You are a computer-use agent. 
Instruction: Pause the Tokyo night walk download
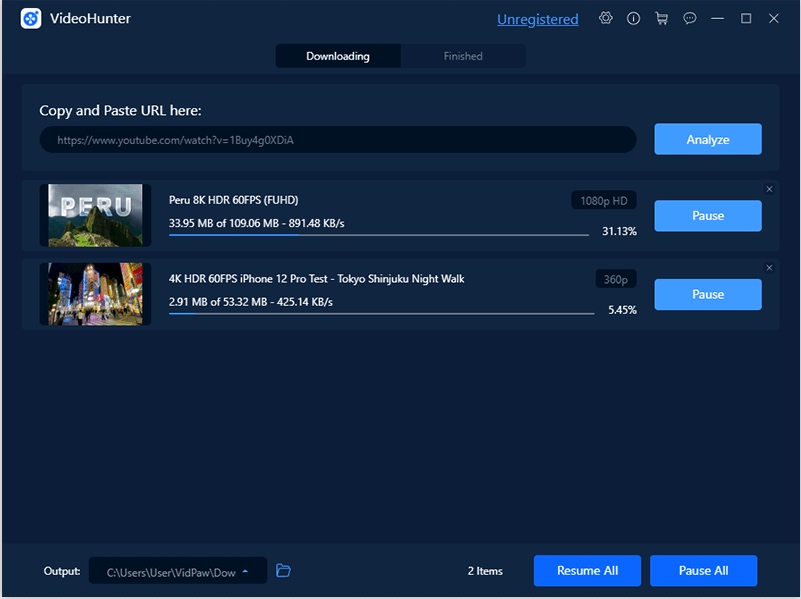click(707, 294)
